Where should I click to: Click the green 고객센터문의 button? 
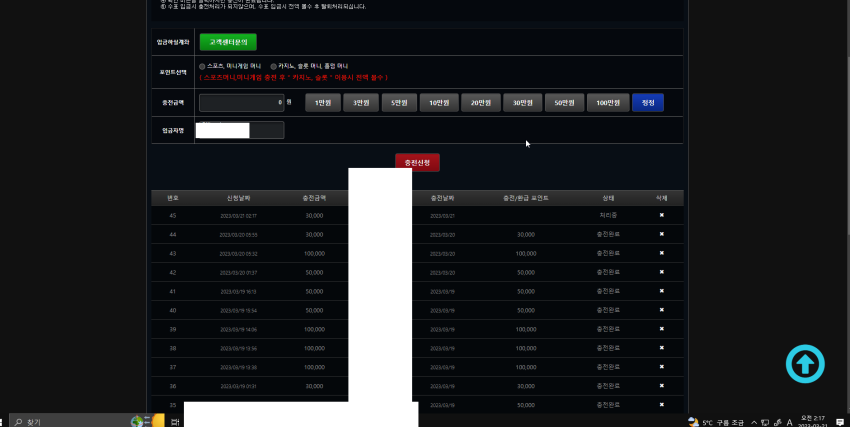[228, 42]
